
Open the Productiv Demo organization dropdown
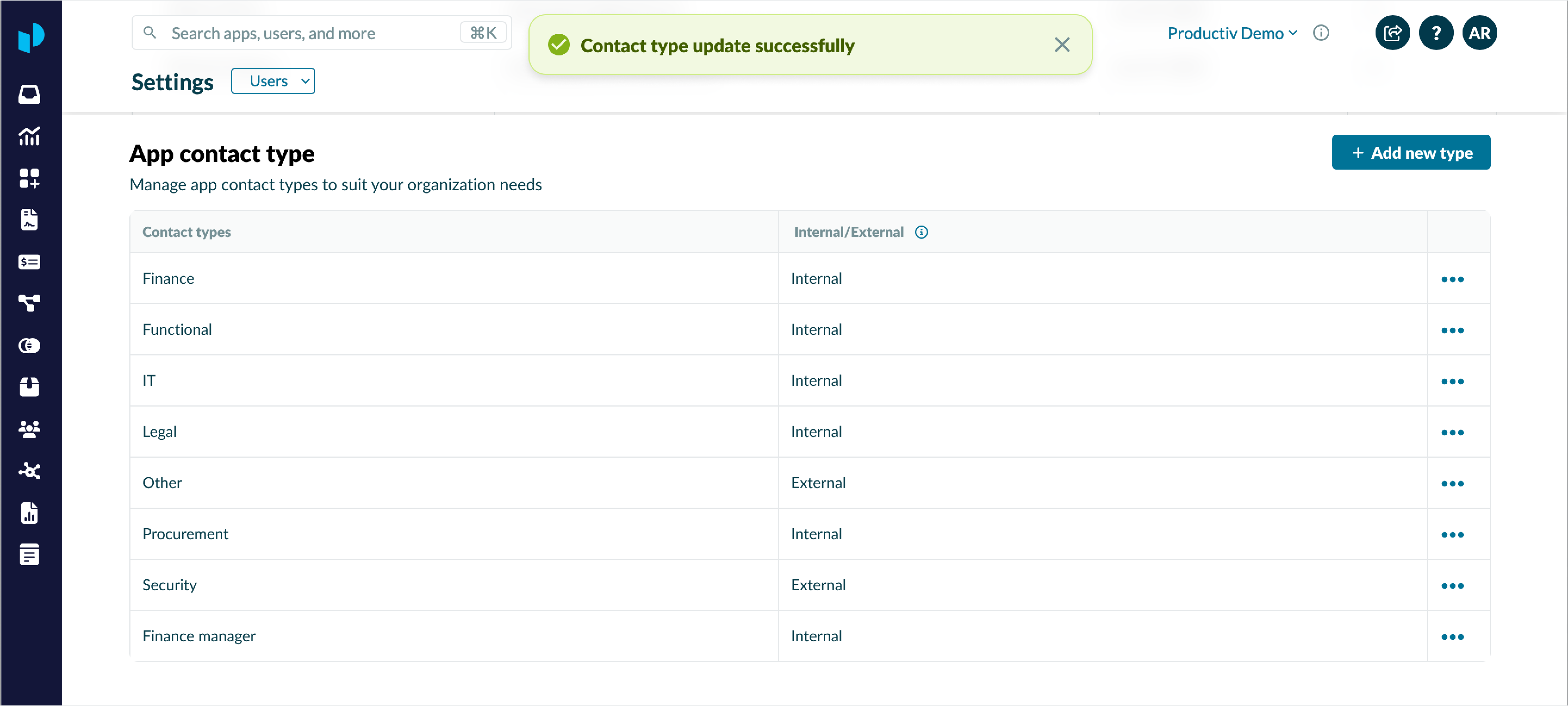1231,33
